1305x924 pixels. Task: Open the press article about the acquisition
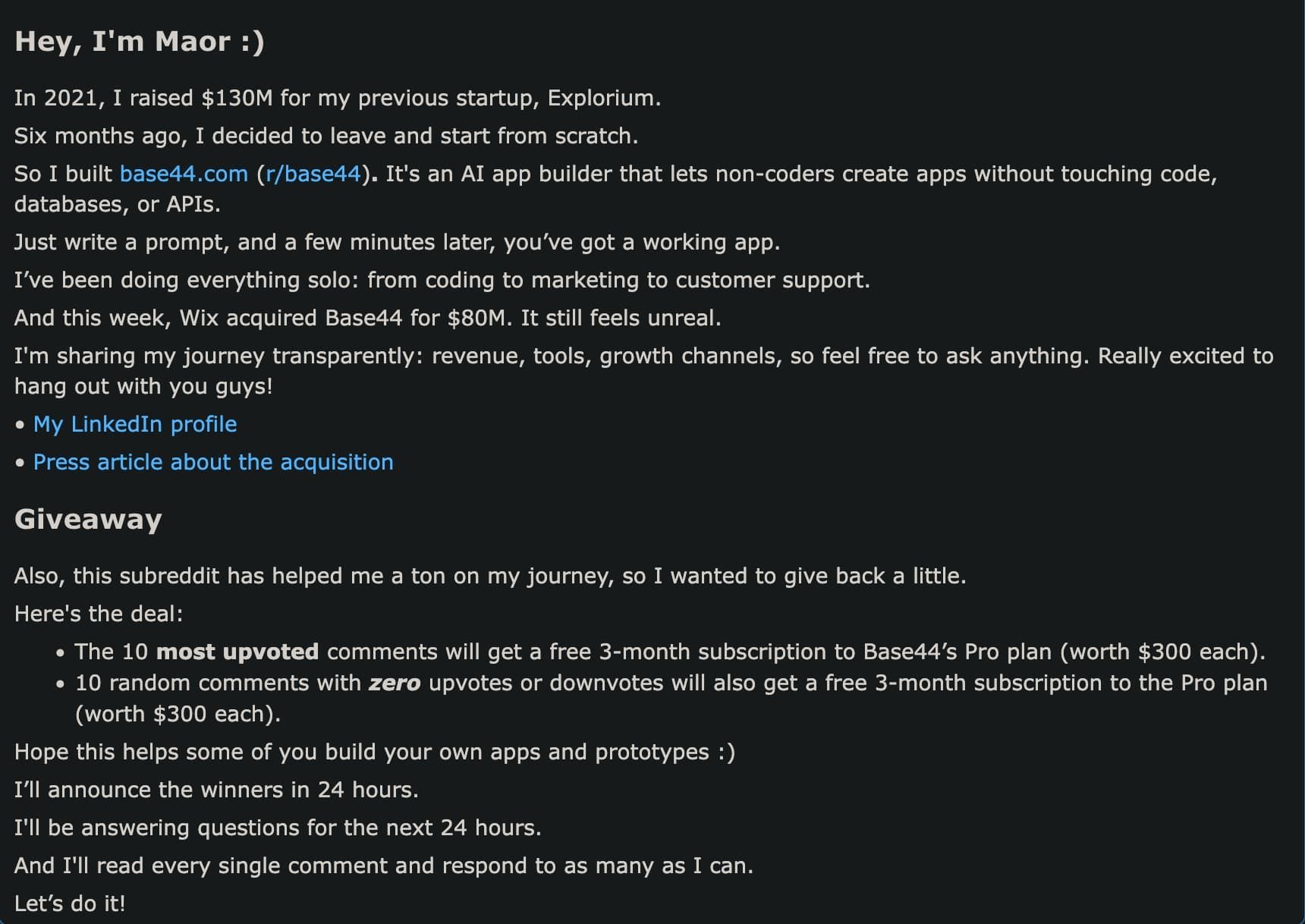[x=213, y=462]
